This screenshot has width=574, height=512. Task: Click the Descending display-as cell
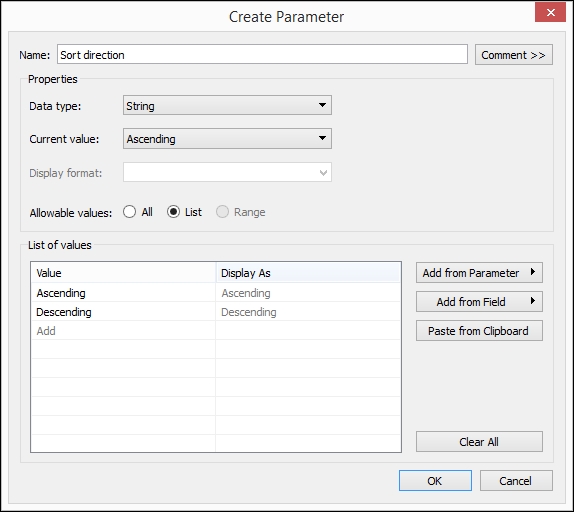(x=308, y=312)
